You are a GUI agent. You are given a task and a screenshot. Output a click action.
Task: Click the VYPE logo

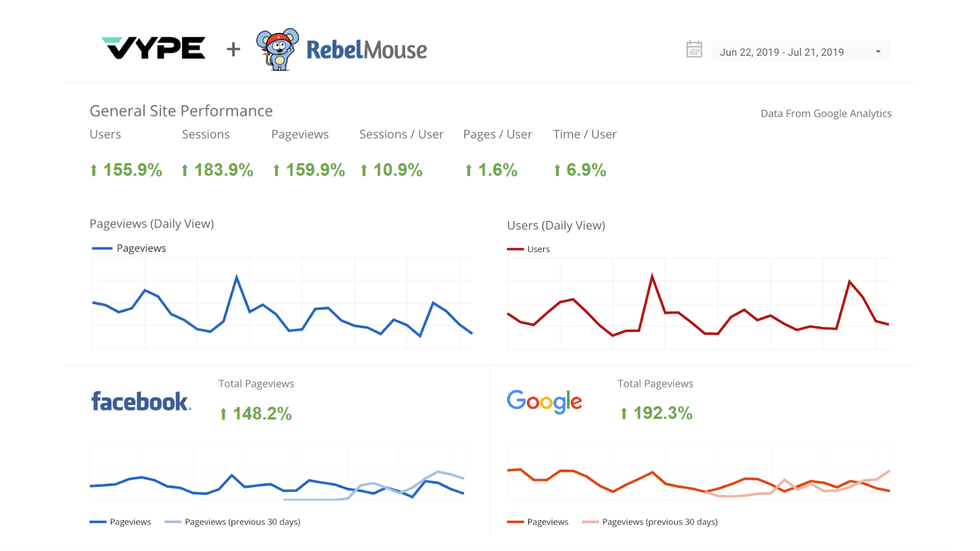[154, 48]
